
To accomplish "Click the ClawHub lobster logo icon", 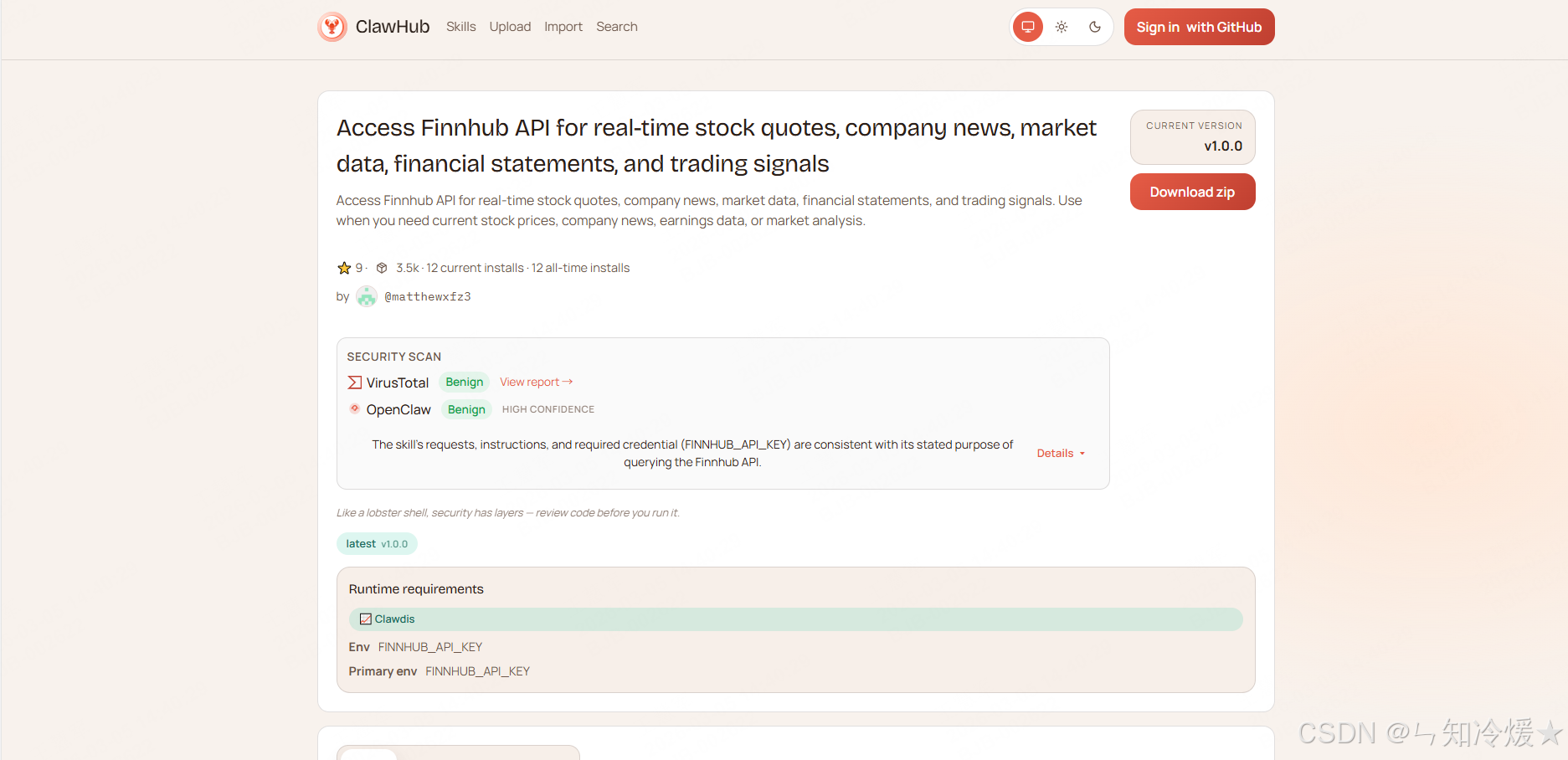I will (x=332, y=27).
